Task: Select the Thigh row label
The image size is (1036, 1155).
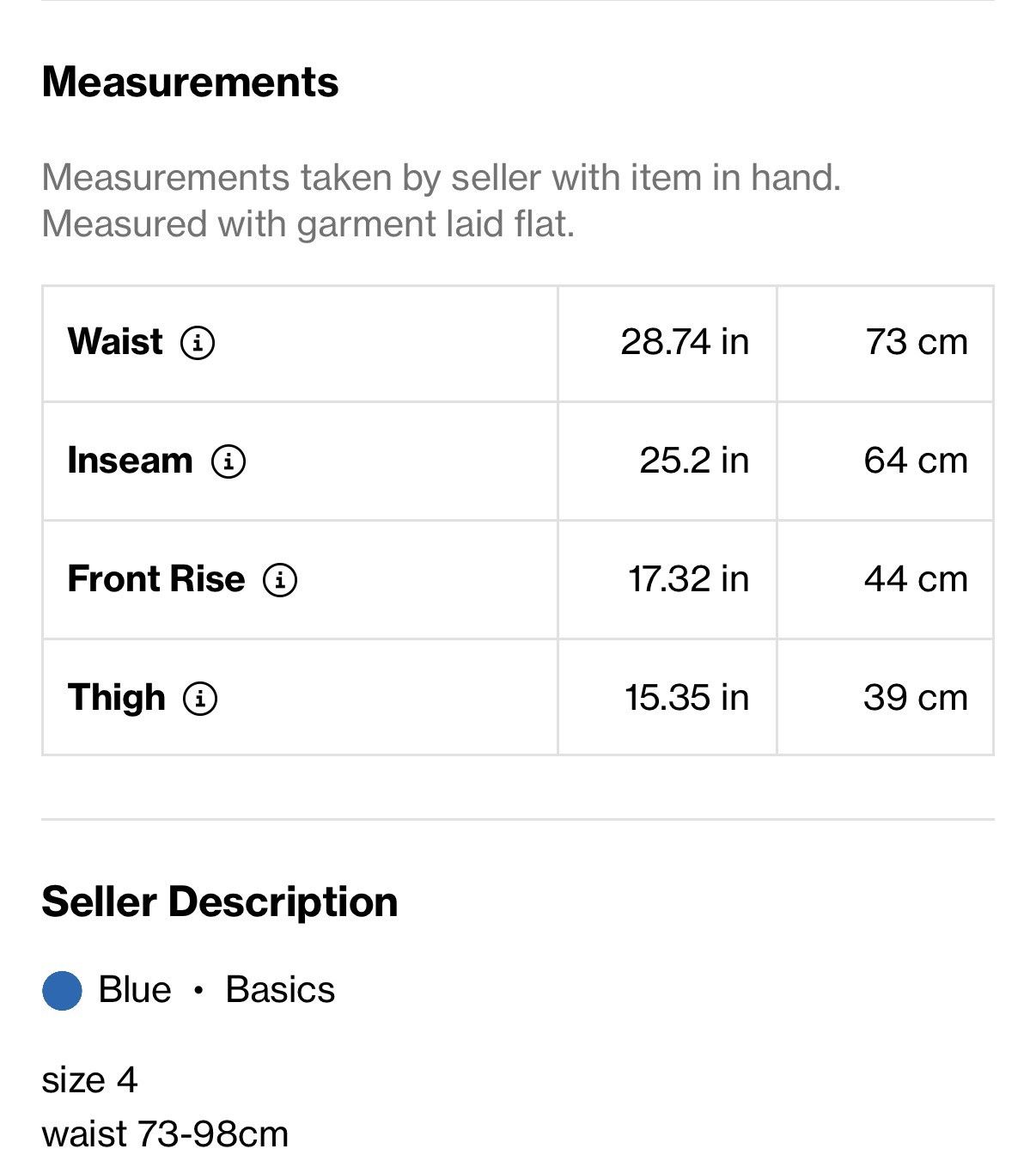Action: (117, 697)
